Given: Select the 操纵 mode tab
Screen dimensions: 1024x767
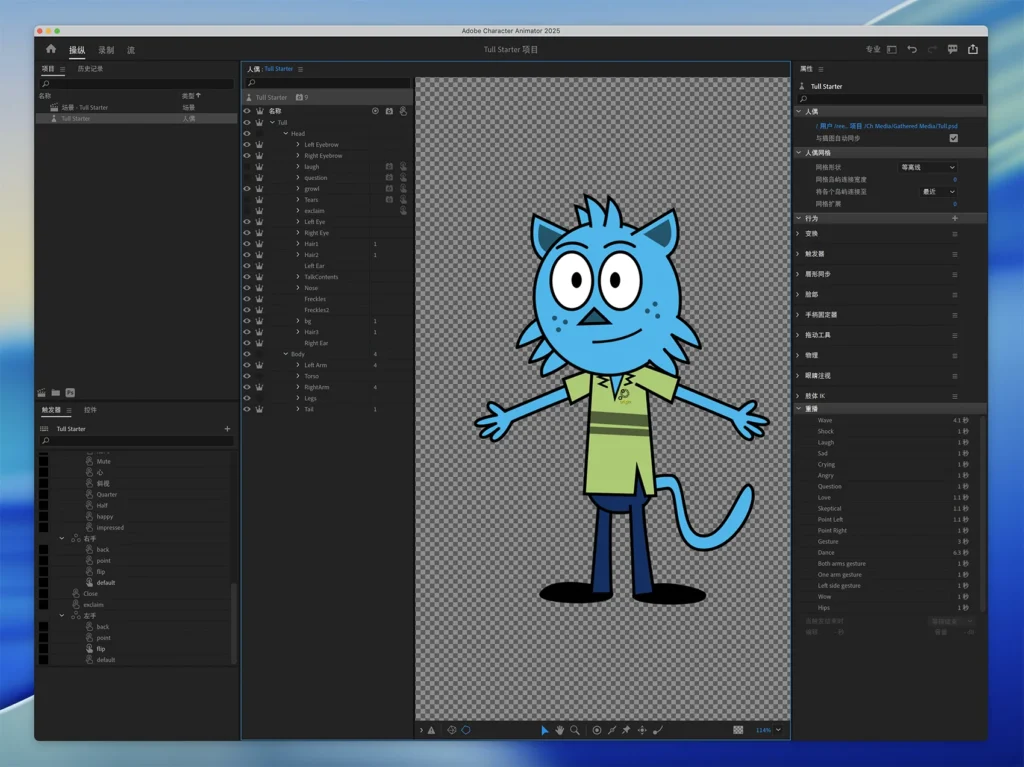Looking at the screenshot, I should tap(77, 50).
